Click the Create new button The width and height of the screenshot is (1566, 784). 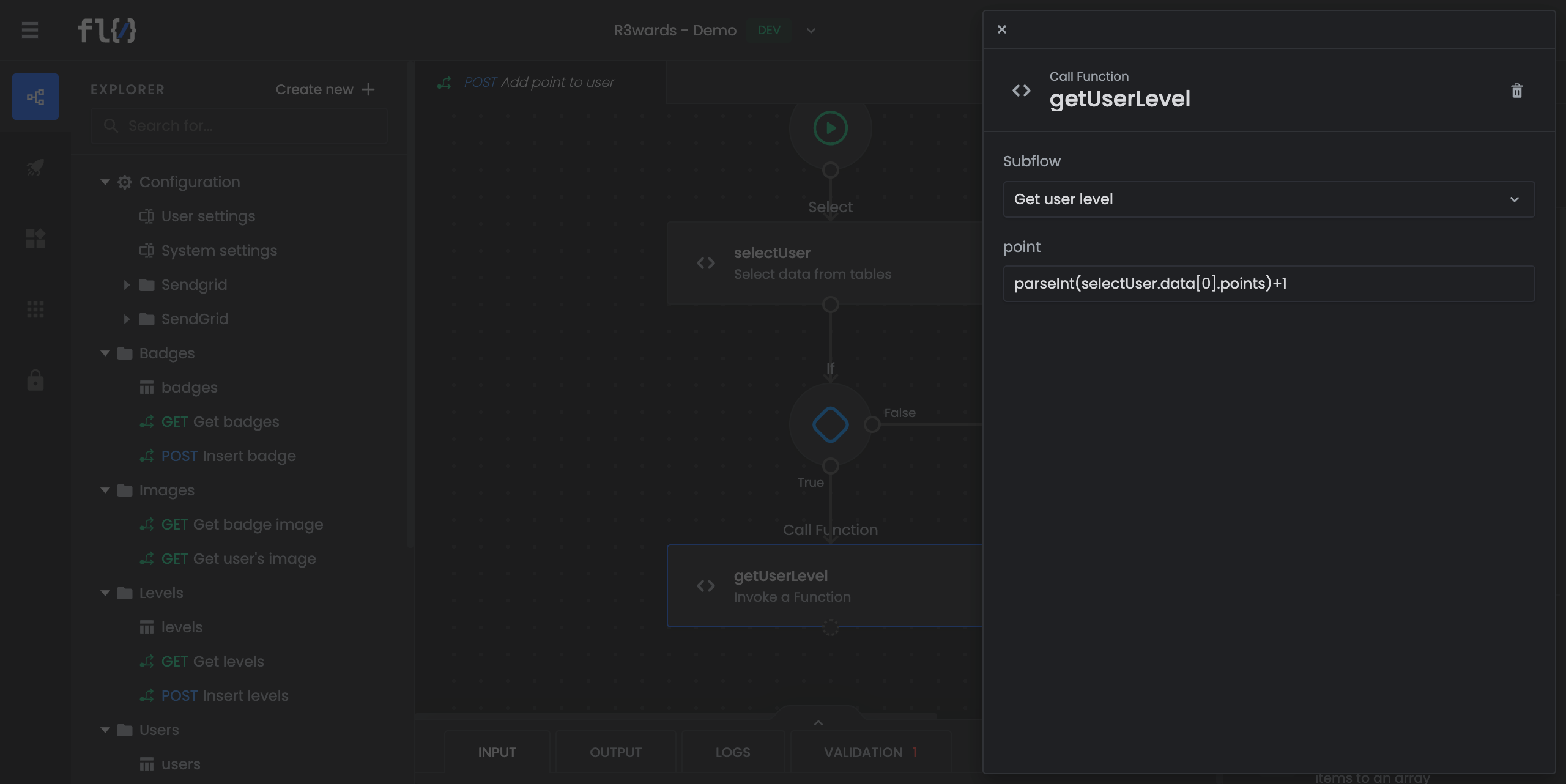pyautogui.click(x=325, y=89)
